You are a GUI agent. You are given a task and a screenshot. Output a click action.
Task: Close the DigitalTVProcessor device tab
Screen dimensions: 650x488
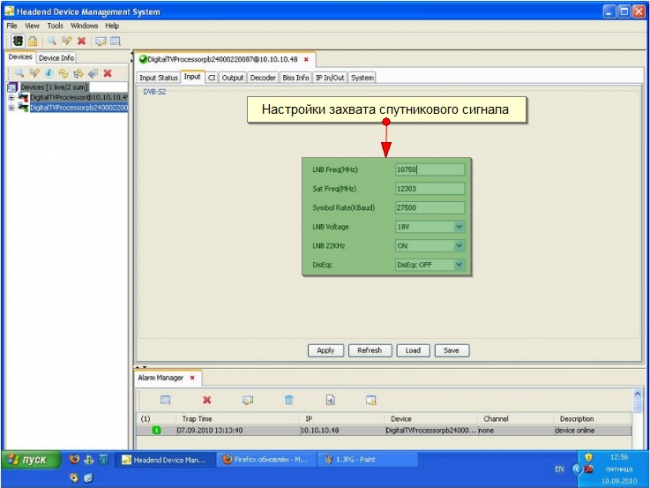click(306, 59)
